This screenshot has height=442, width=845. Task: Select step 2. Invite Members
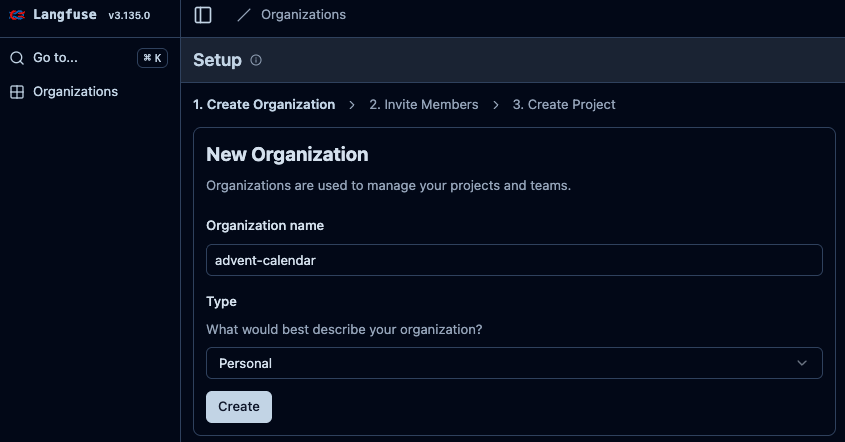click(424, 105)
